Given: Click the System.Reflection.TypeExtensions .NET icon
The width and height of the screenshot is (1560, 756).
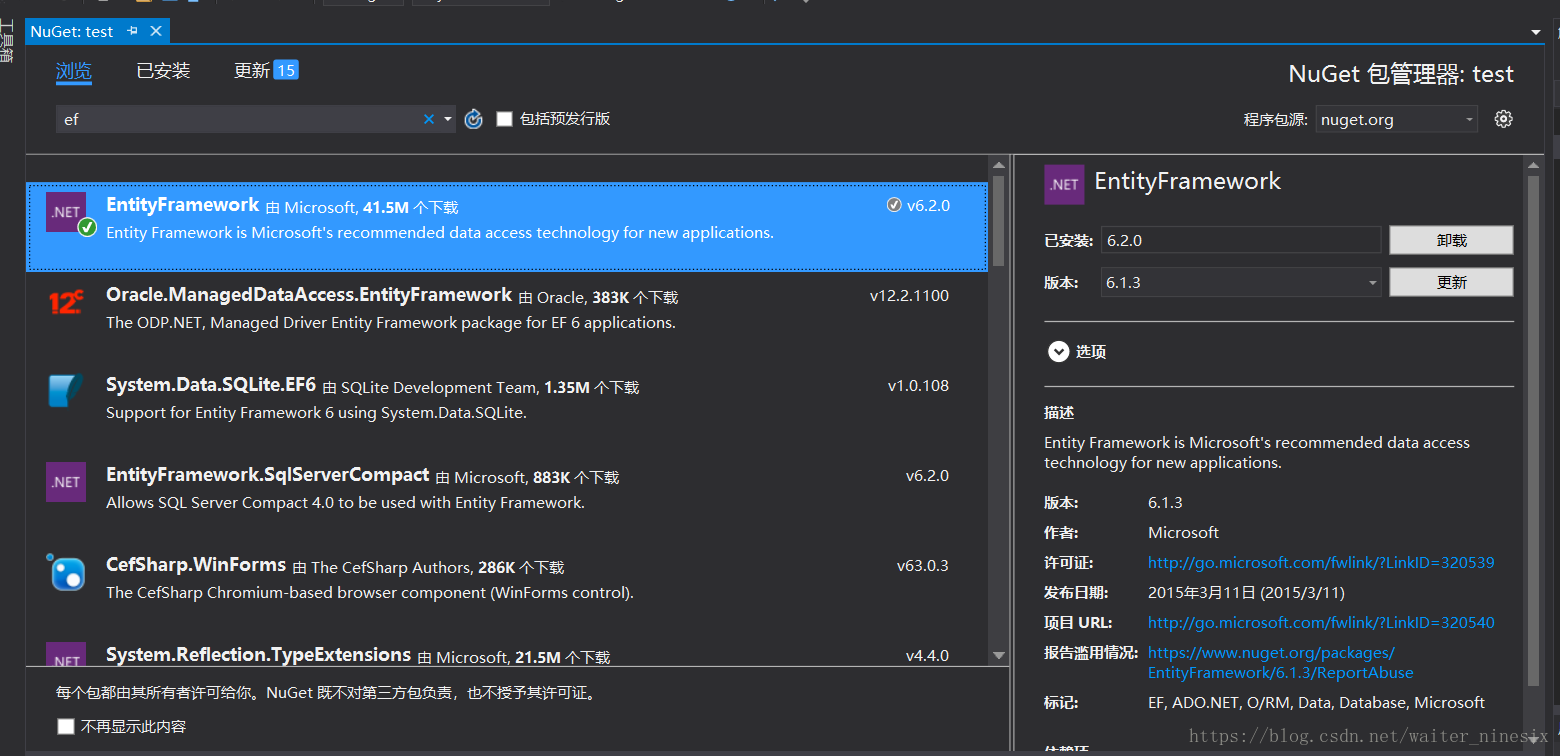Looking at the screenshot, I should [x=66, y=655].
